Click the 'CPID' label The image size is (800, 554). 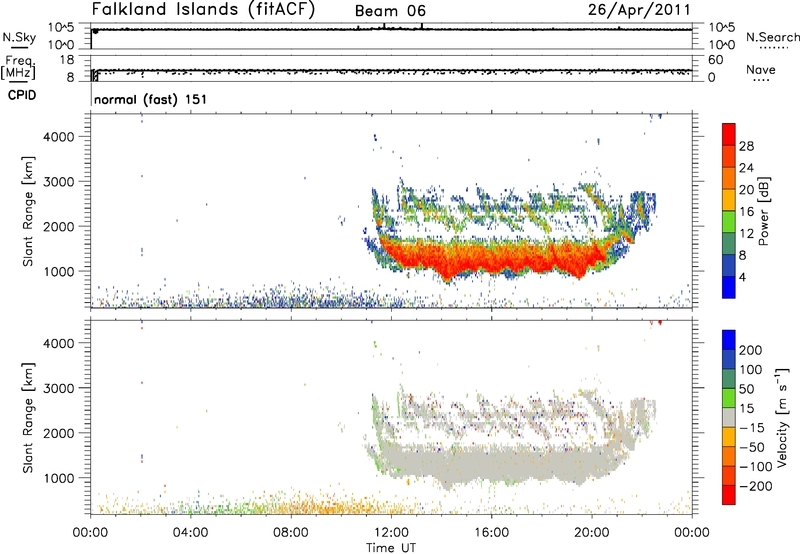point(22,95)
